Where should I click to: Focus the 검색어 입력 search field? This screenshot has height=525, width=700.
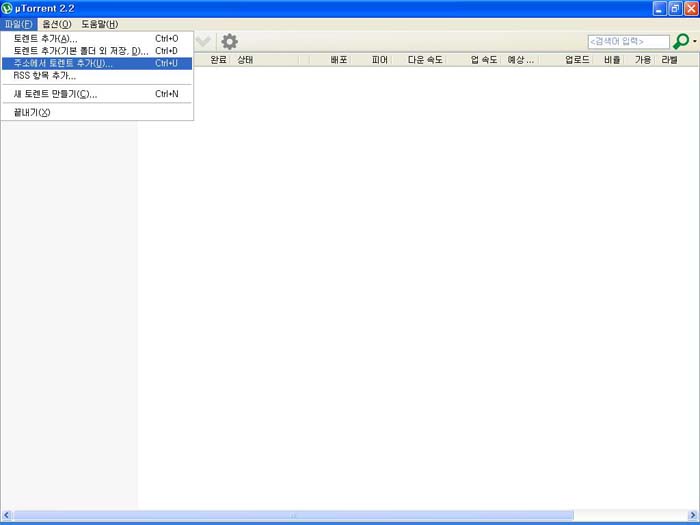(629, 42)
